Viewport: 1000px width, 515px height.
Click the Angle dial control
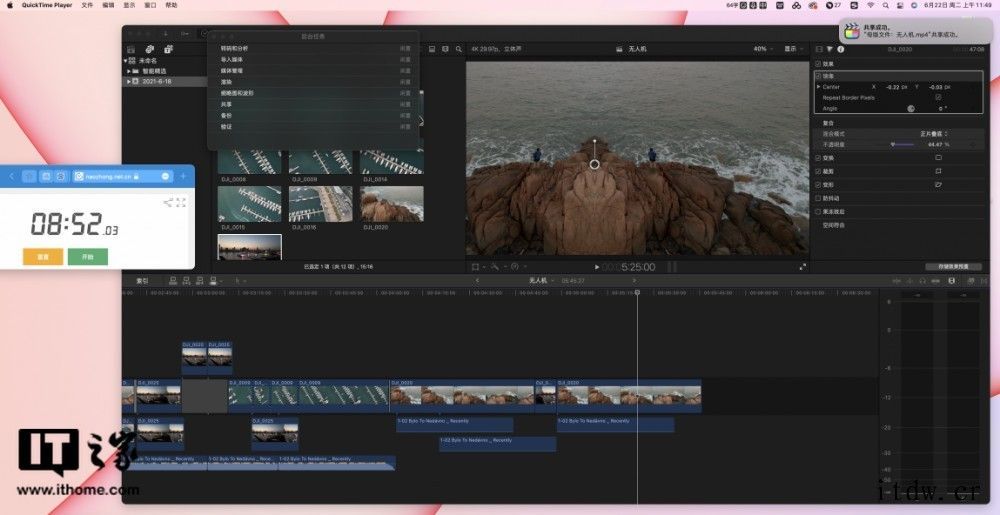tap(911, 108)
